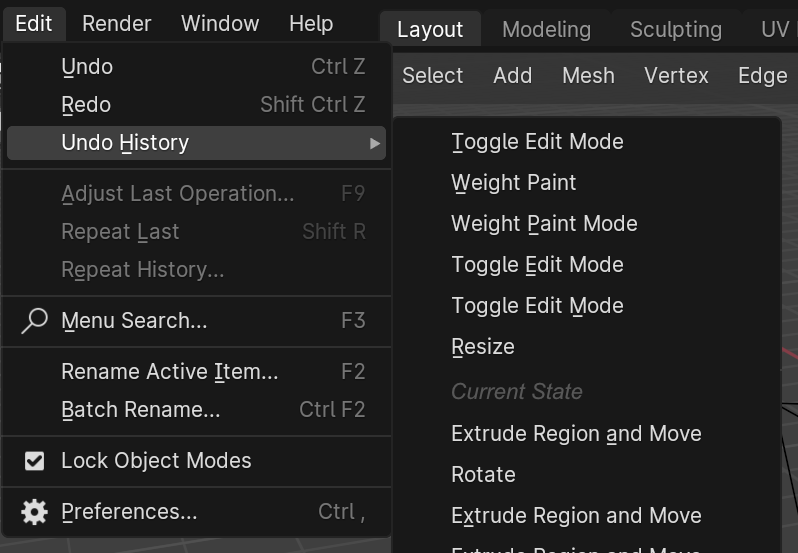
Task: Open the Help menu
Action: pos(311,23)
